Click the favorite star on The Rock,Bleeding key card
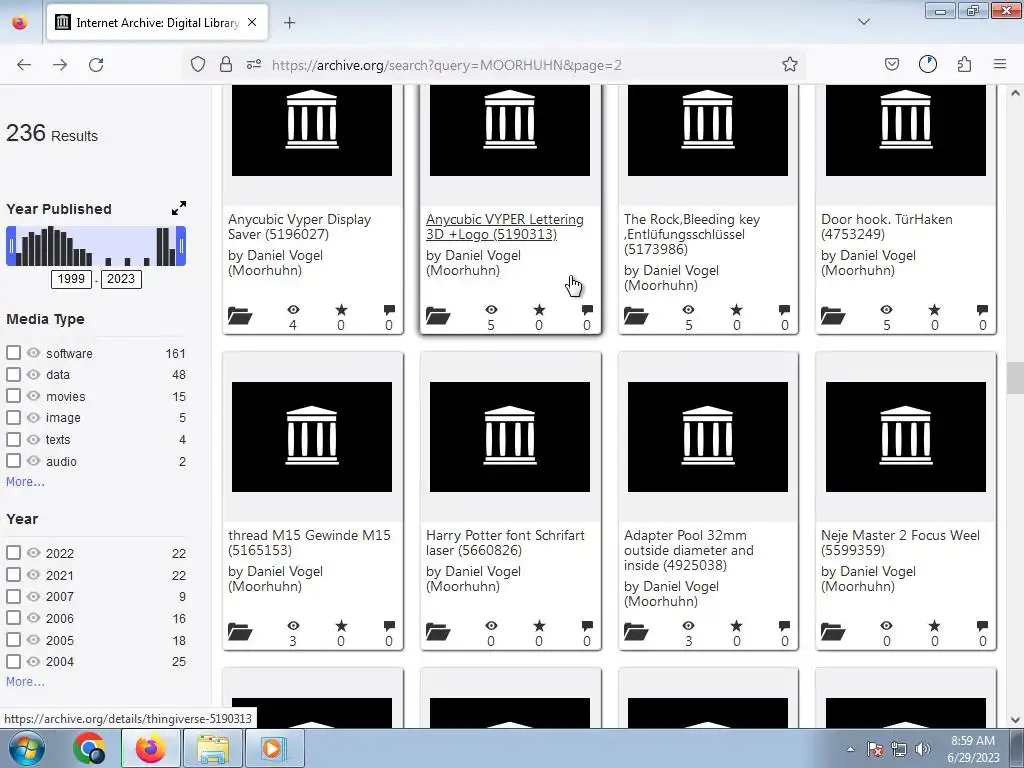The image size is (1024, 768). pos(736,310)
